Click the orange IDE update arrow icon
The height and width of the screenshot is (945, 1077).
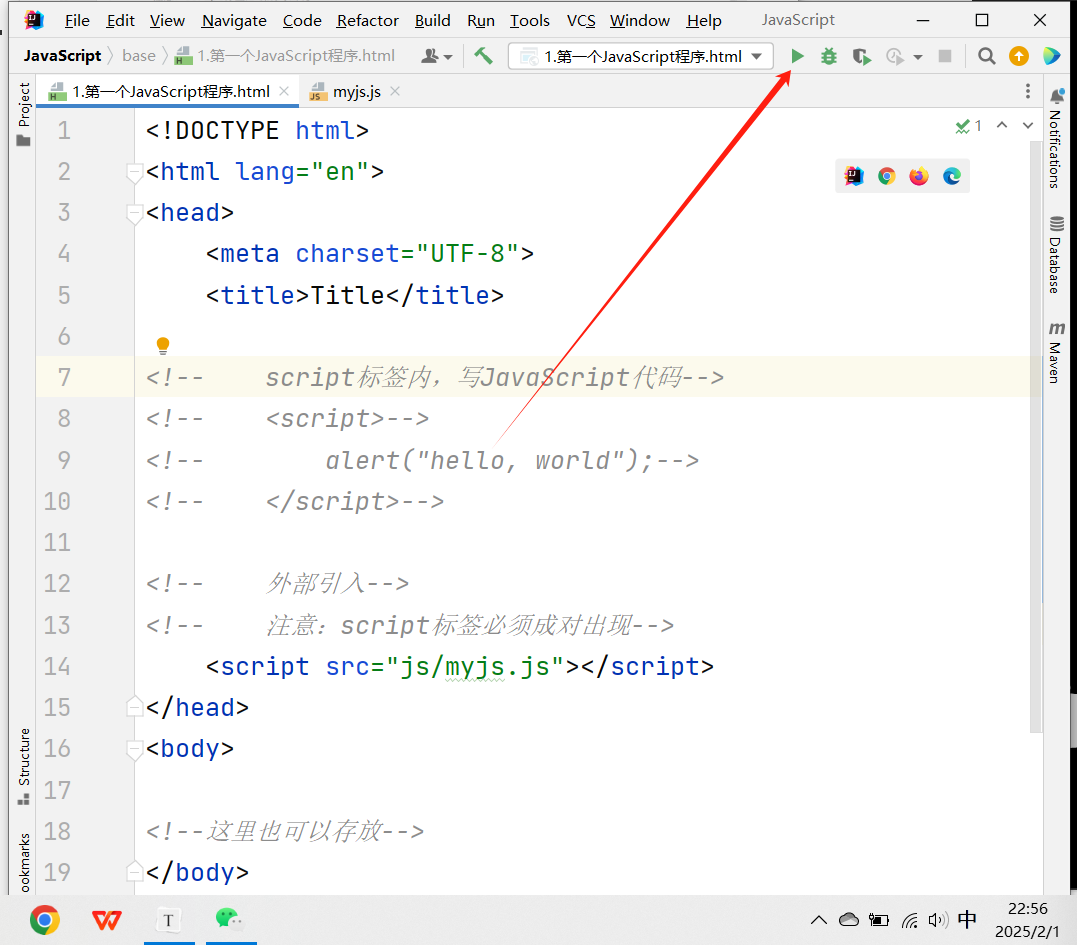[1019, 56]
